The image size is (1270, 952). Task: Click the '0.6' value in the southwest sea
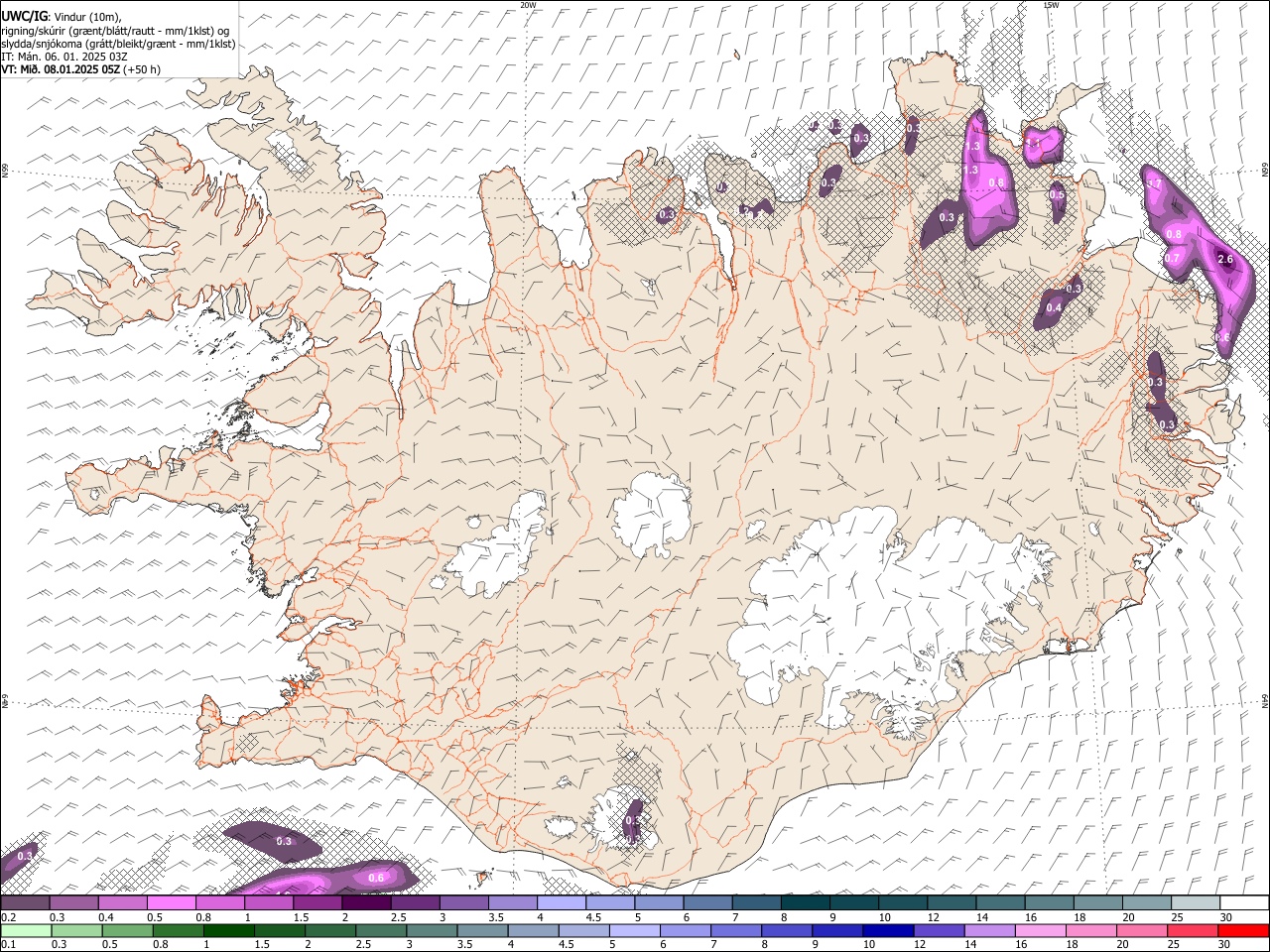coord(376,878)
